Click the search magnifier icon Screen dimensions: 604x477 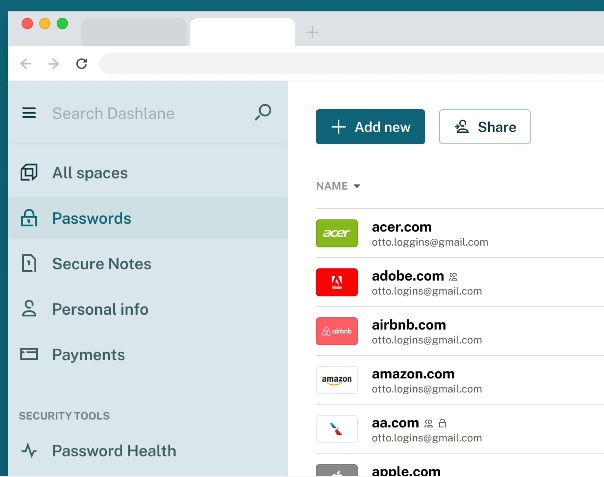click(263, 112)
